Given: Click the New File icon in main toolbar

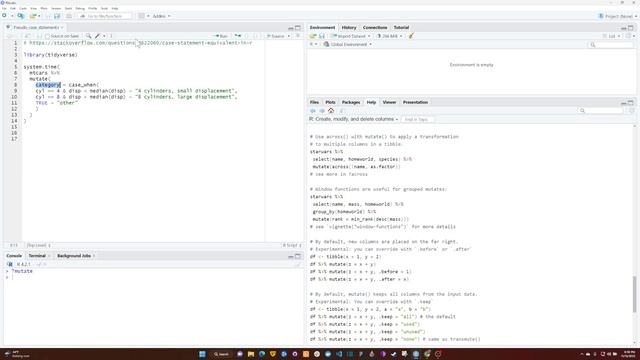Looking at the screenshot, I should 4,16.
